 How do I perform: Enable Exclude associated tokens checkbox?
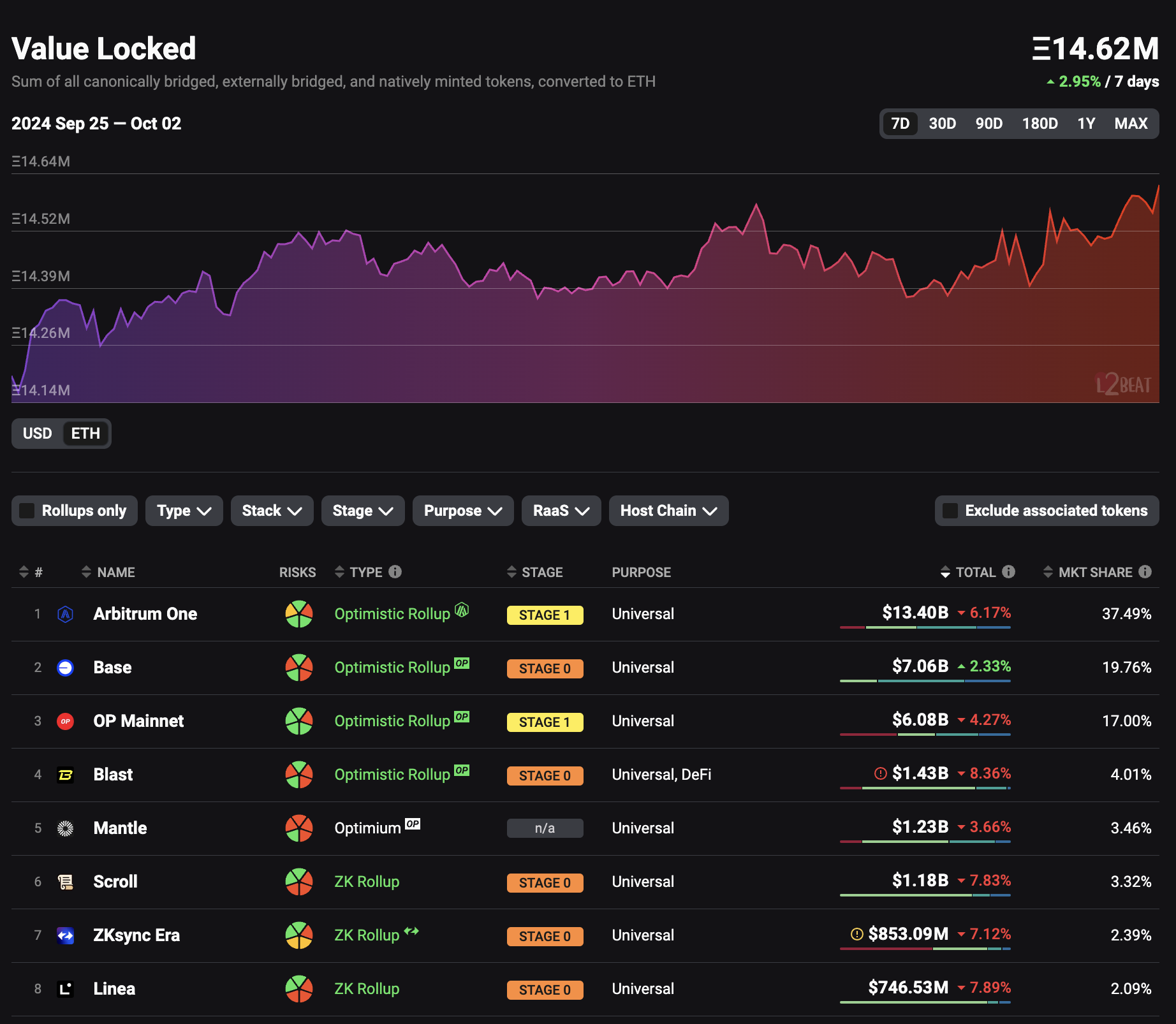950,511
